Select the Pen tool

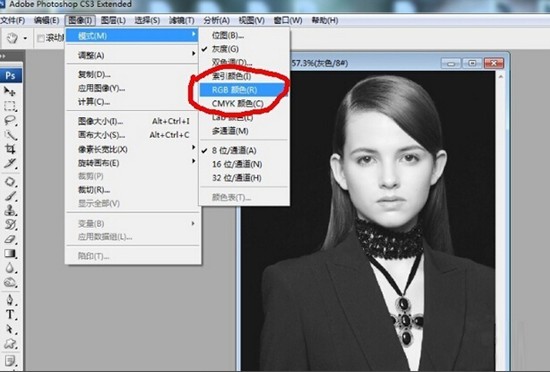coord(9,300)
